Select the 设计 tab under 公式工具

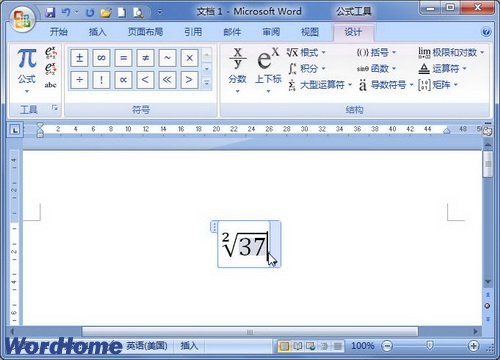(x=353, y=32)
